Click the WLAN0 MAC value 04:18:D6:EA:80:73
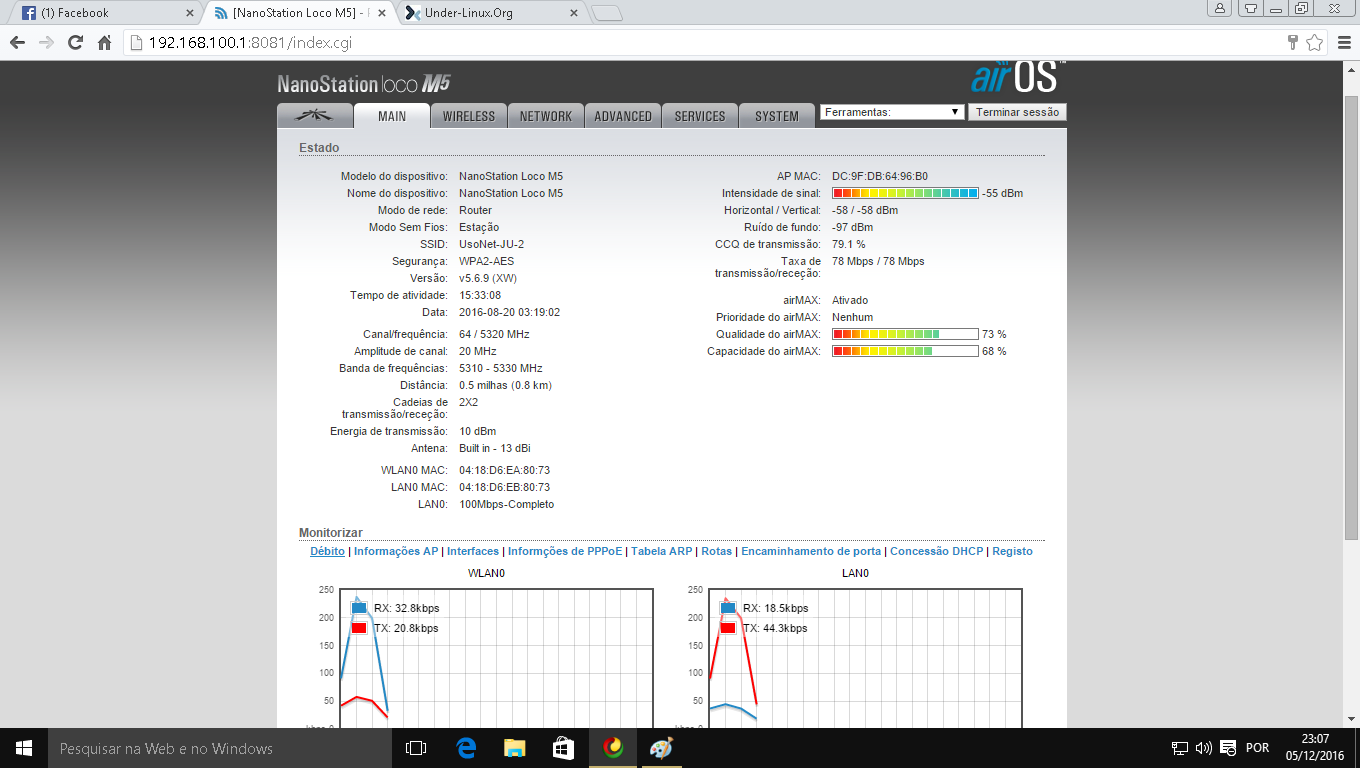Viewport: 1360px width, 768px height. click(505, 470)
